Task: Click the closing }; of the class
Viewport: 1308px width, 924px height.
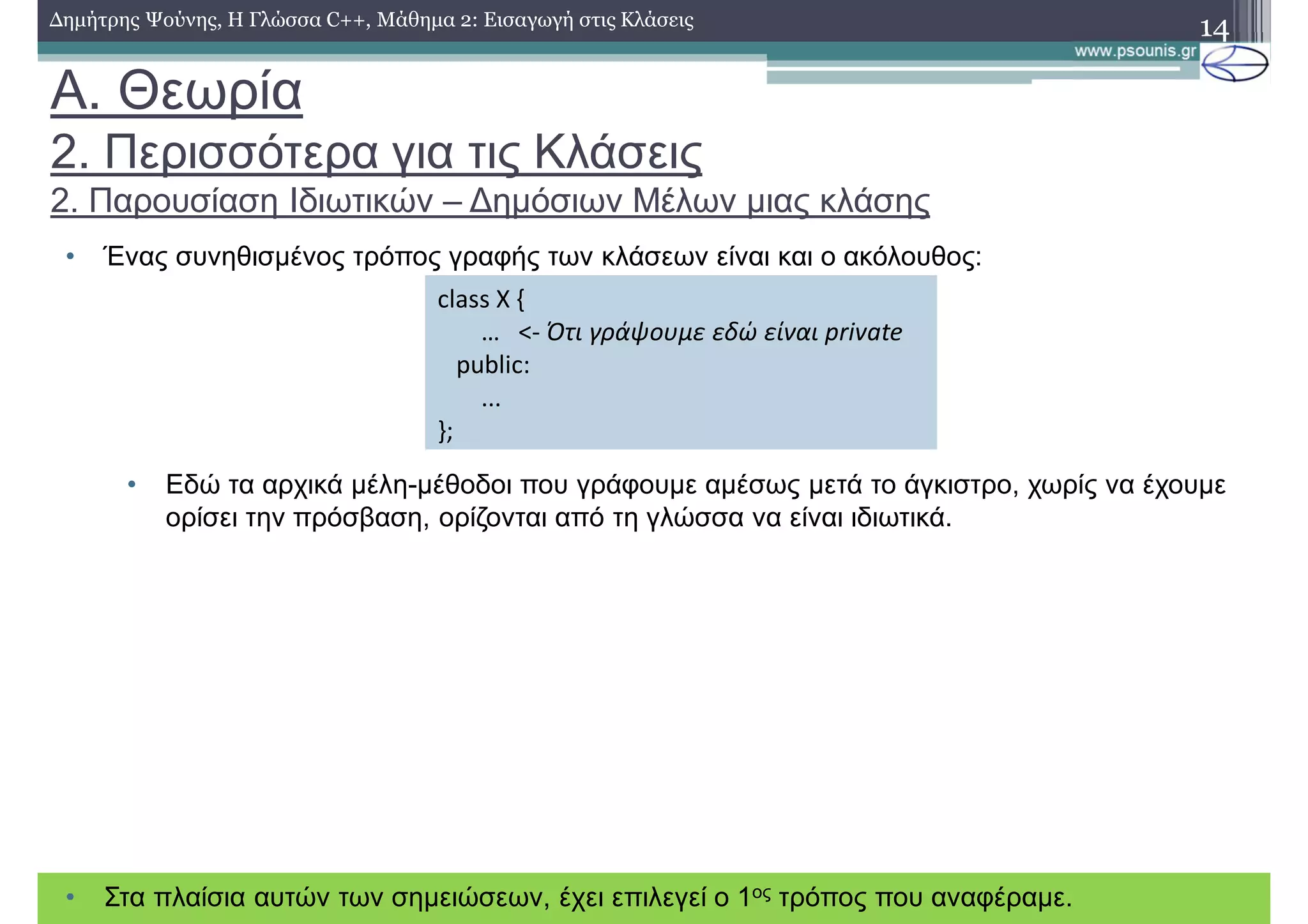Action: pyautogui.click(x=446, y=431)
